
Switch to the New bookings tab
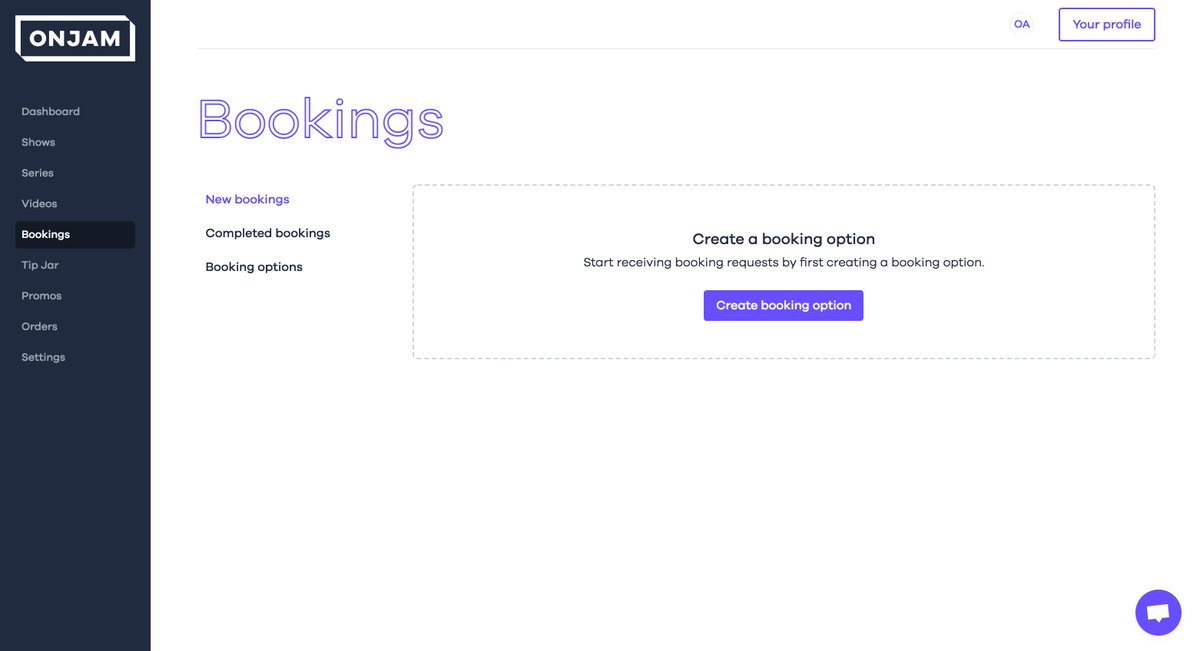[247, 199]
